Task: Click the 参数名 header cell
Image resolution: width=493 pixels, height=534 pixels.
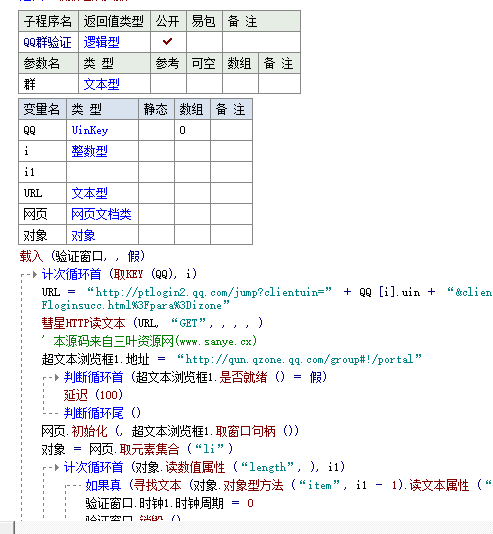Action: pos(48,63)
